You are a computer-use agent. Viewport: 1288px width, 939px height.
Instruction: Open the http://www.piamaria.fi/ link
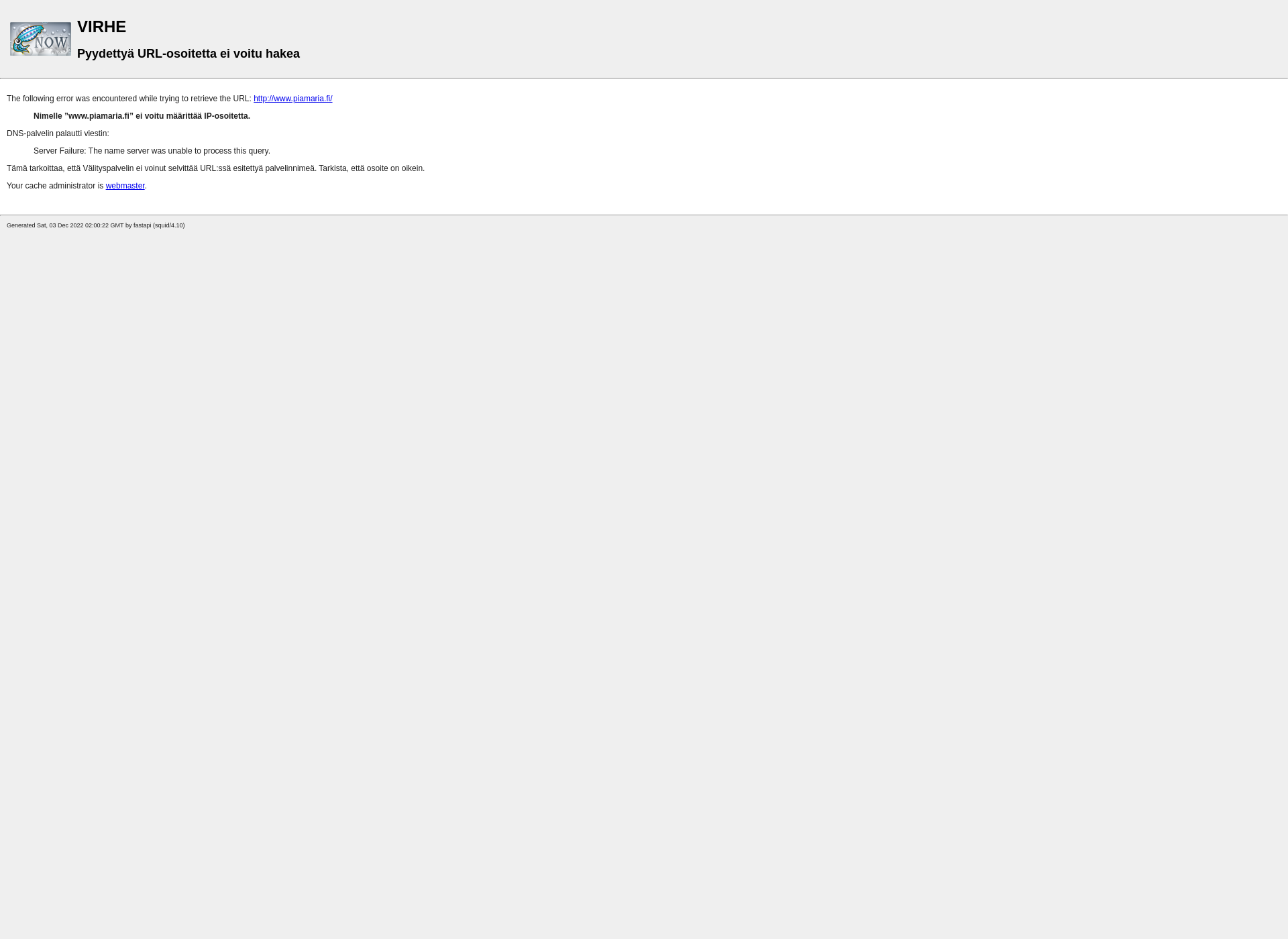[292, 98]
